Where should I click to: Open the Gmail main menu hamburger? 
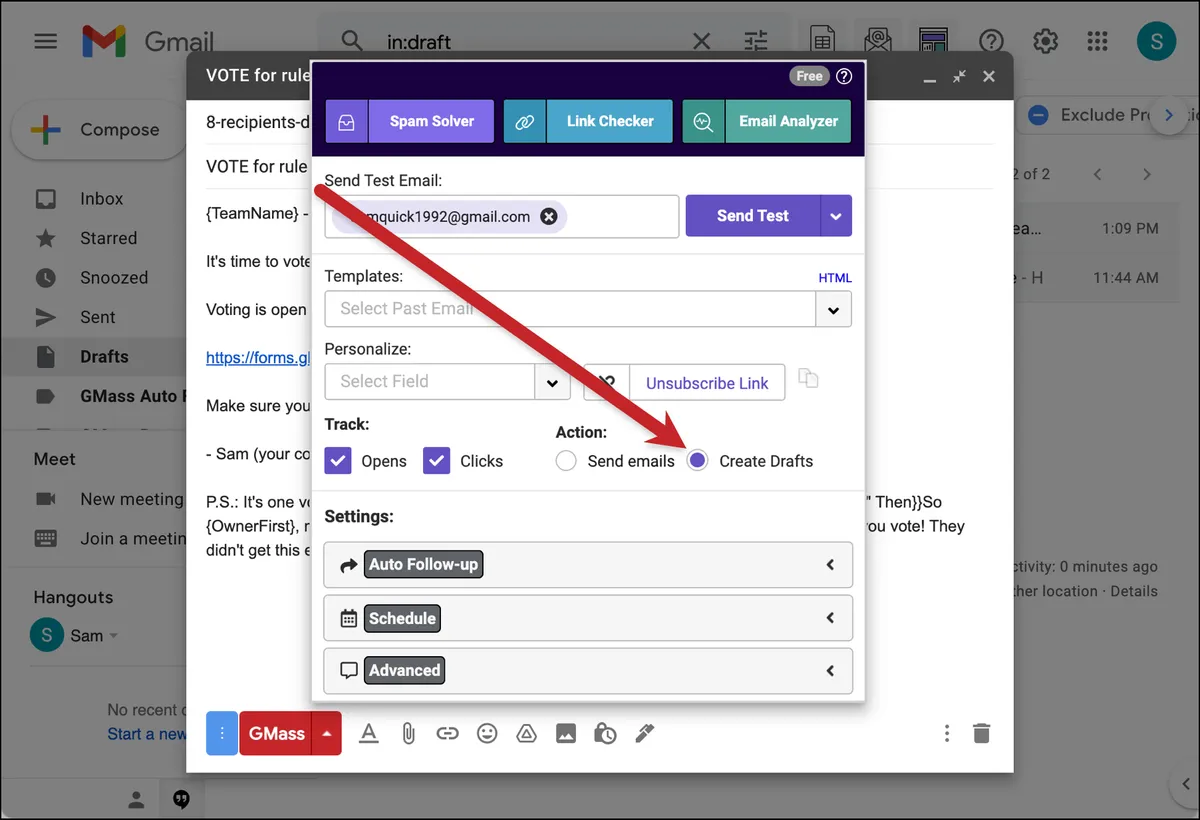point(45,41)
